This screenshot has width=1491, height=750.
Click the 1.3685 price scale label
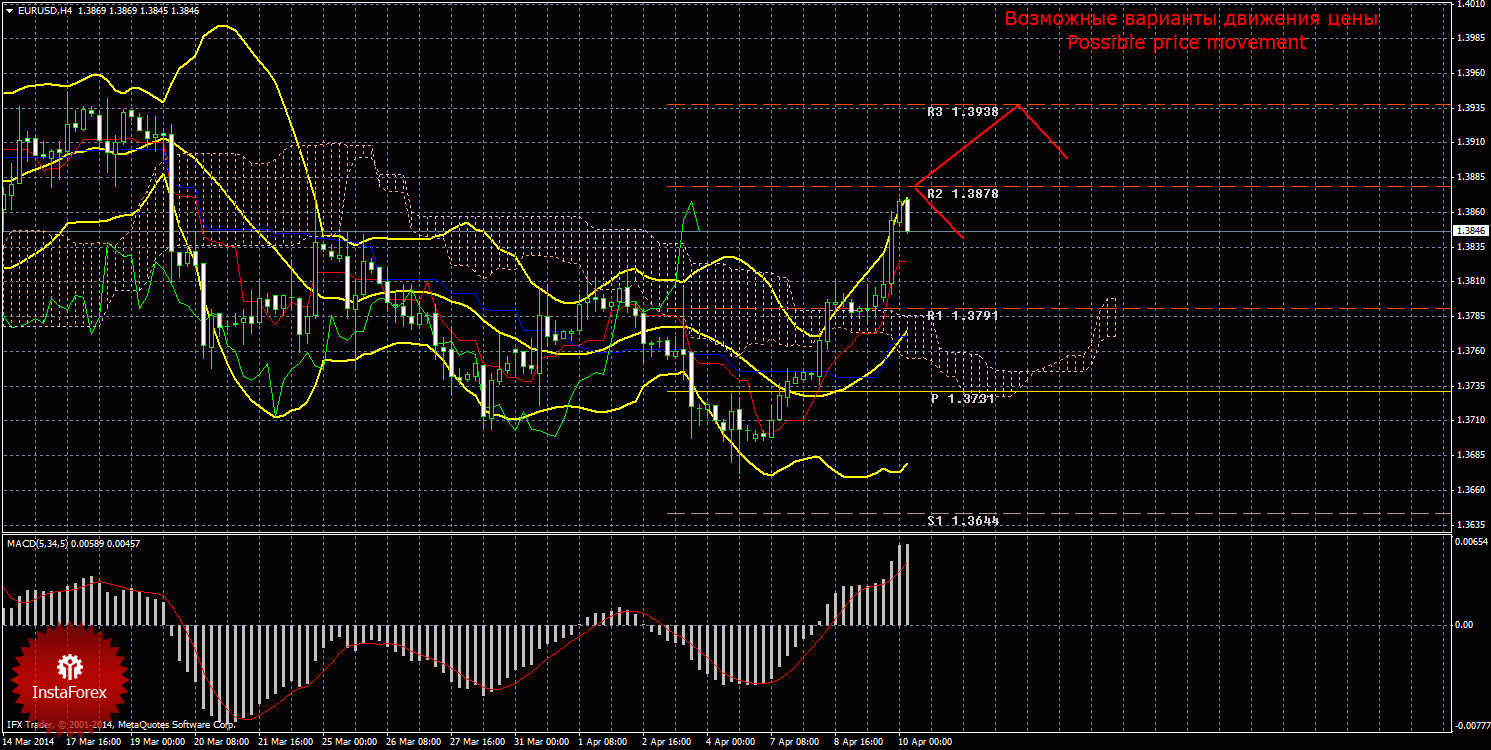1470,456
